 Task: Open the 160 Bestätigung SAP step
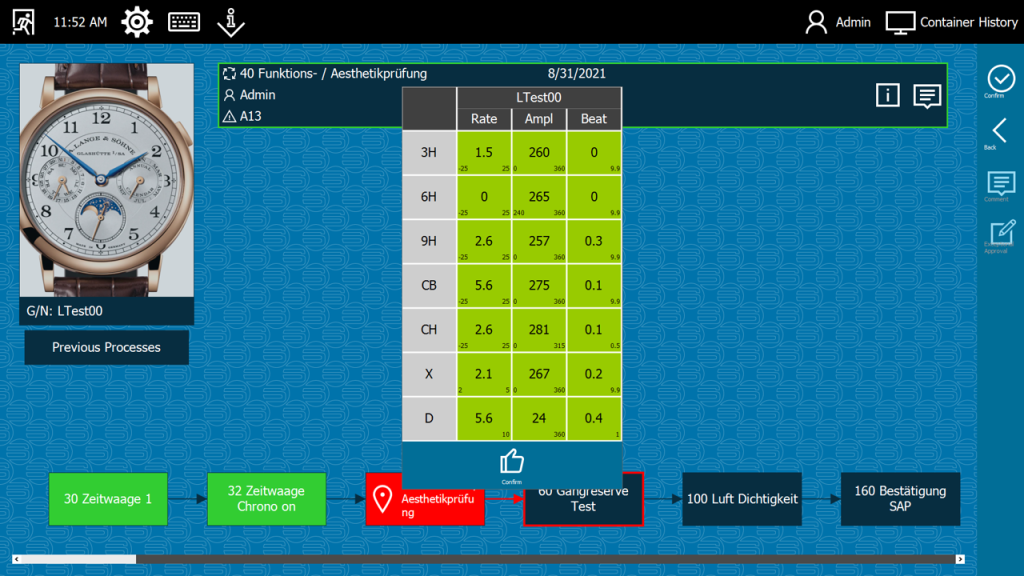point(900,499)
